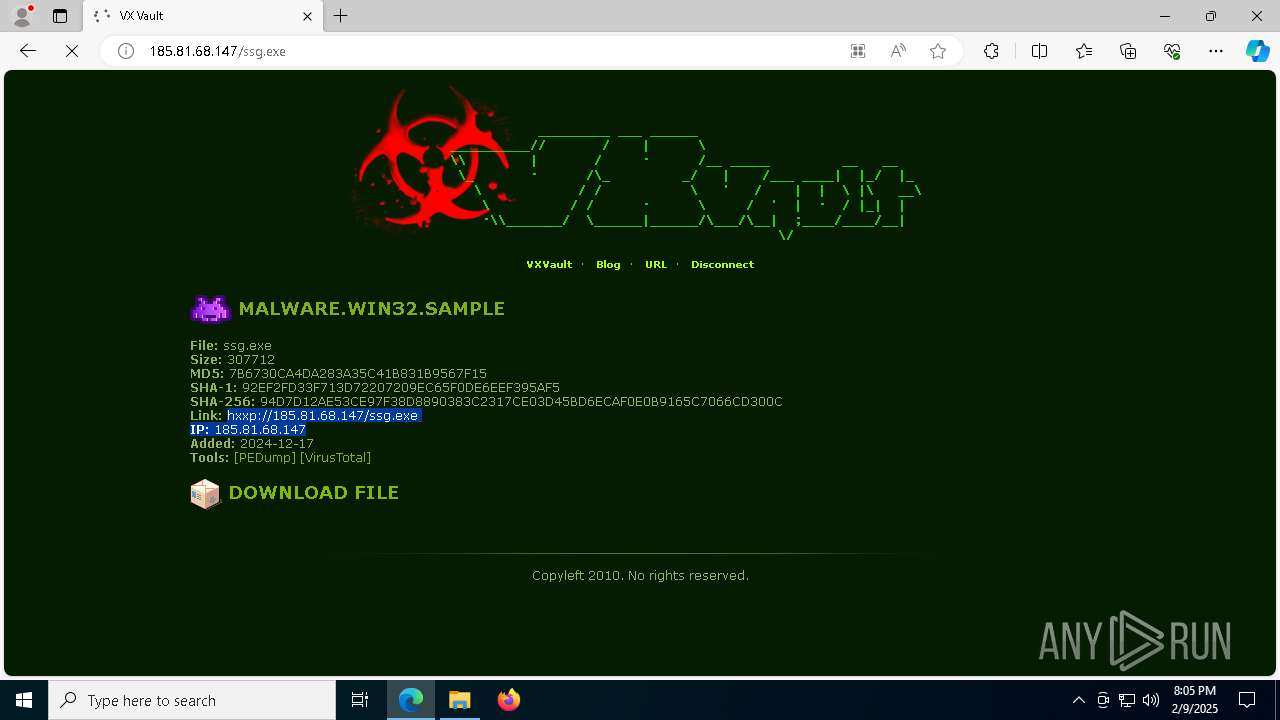1280x720 pixels.
Task: Open a new tab with plus button
Action: click(341, 16)
